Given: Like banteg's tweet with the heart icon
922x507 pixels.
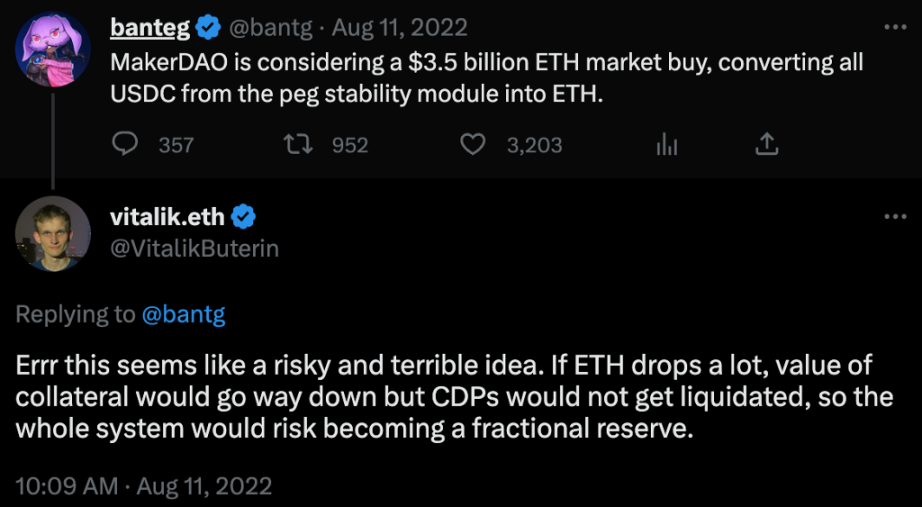Looking at the screenshot, I should tap(472, 145).
